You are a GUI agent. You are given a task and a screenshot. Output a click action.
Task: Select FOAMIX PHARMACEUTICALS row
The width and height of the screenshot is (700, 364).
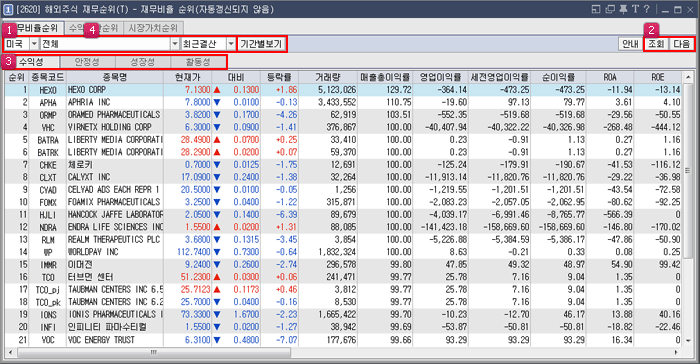(x=114, y=202)
